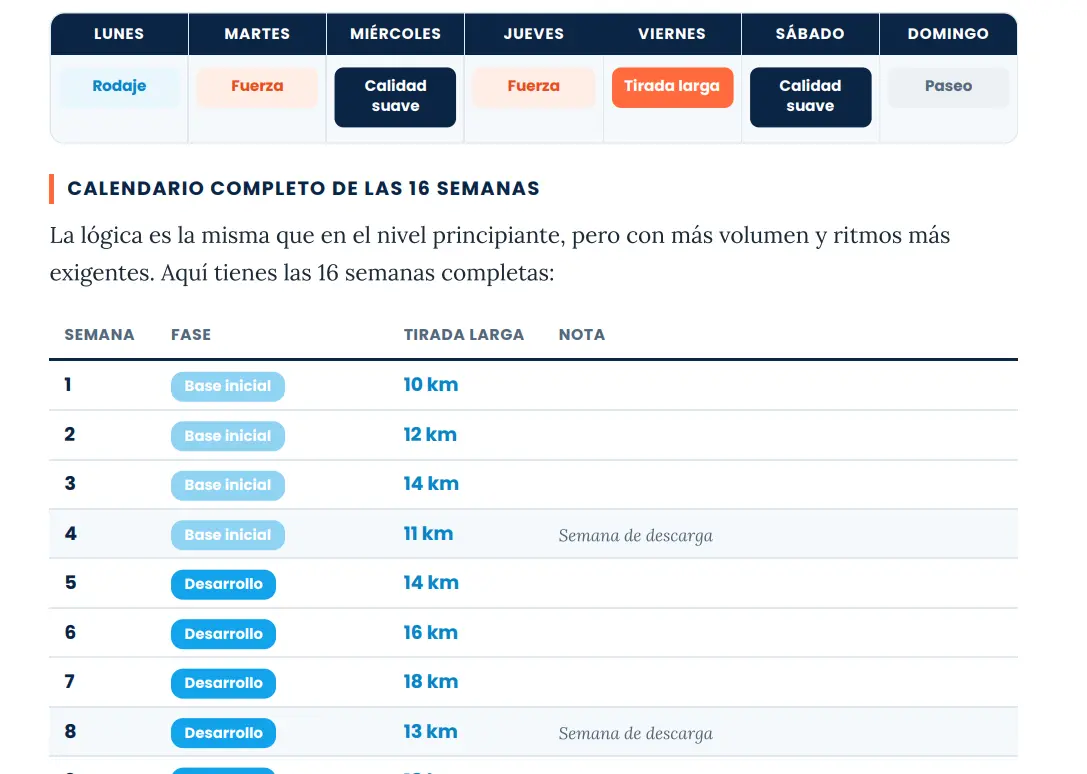Viewport: 1087px width, 774px height.
Task: Click the SÁBADO column header
Action: coord(810,33)
